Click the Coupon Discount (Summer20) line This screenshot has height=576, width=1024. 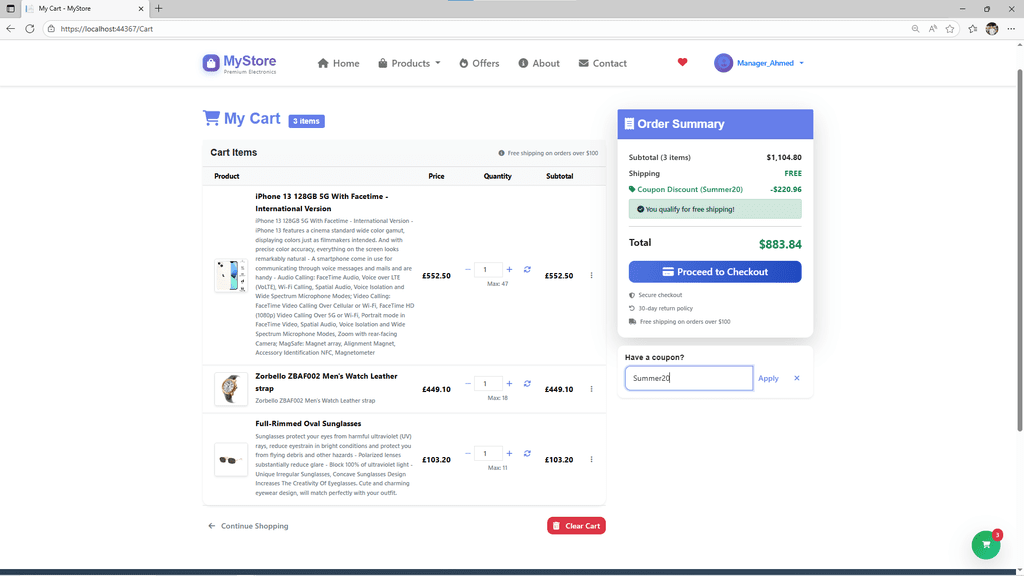pos(715,189)
